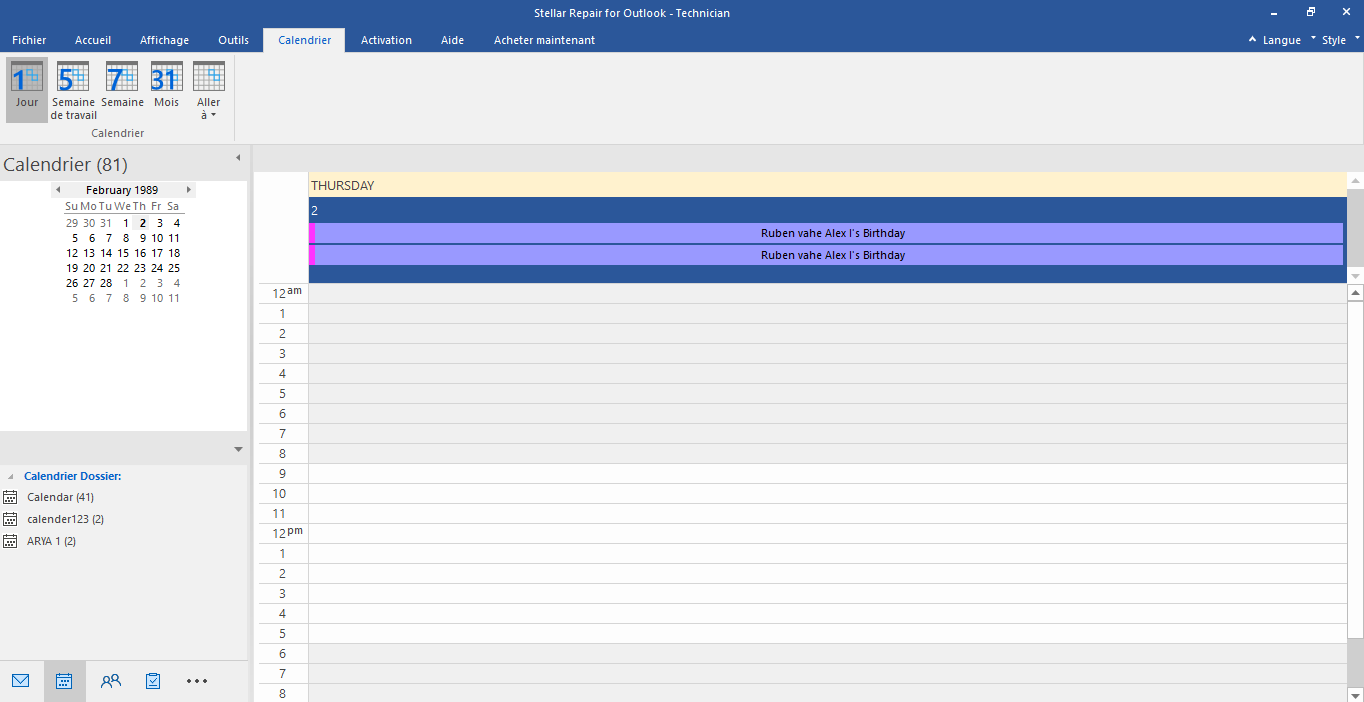Select February 14 in mini calendar

pyautogui.click(x=106, y=253)
